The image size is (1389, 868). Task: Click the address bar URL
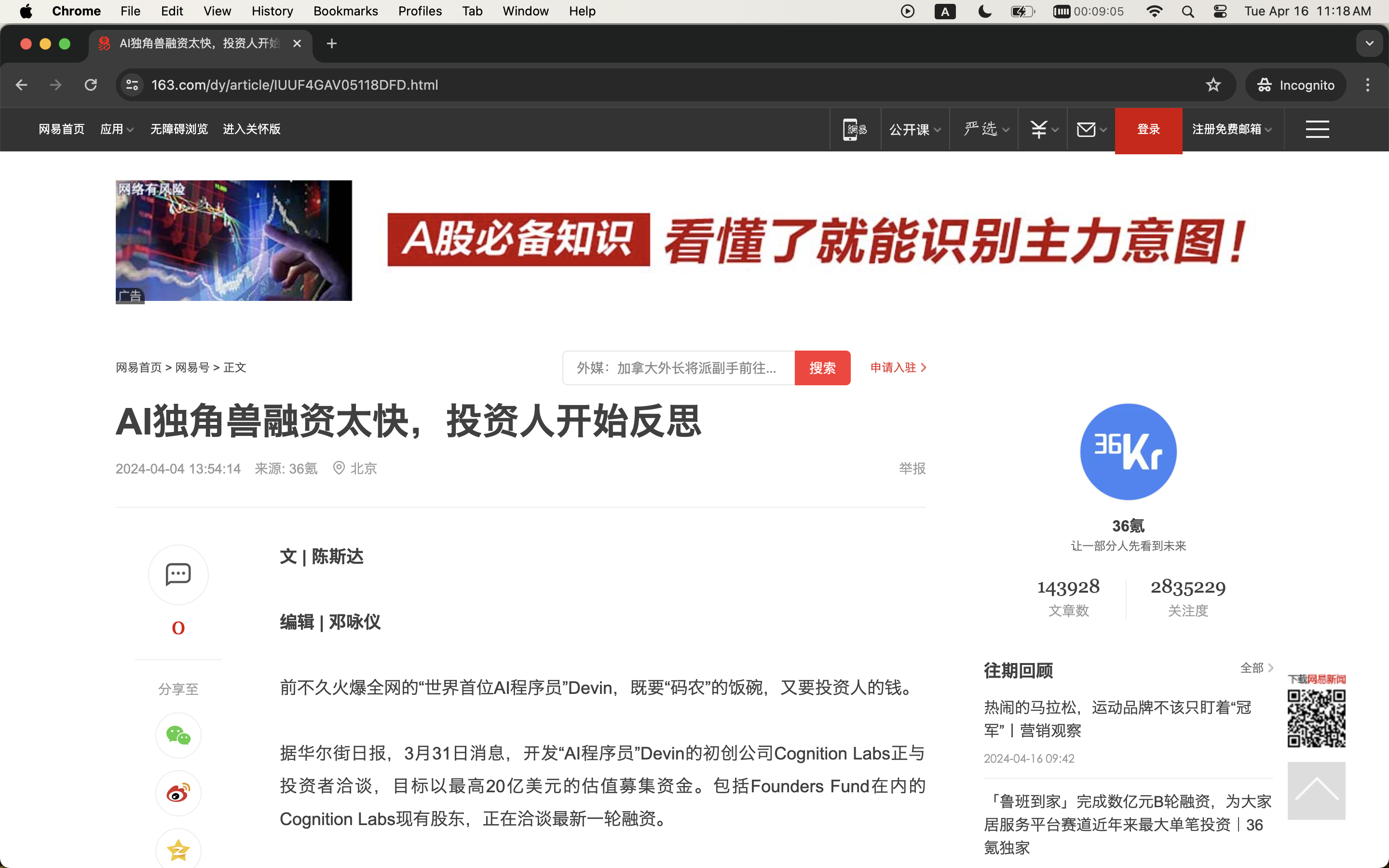click(x=295, y=85)
